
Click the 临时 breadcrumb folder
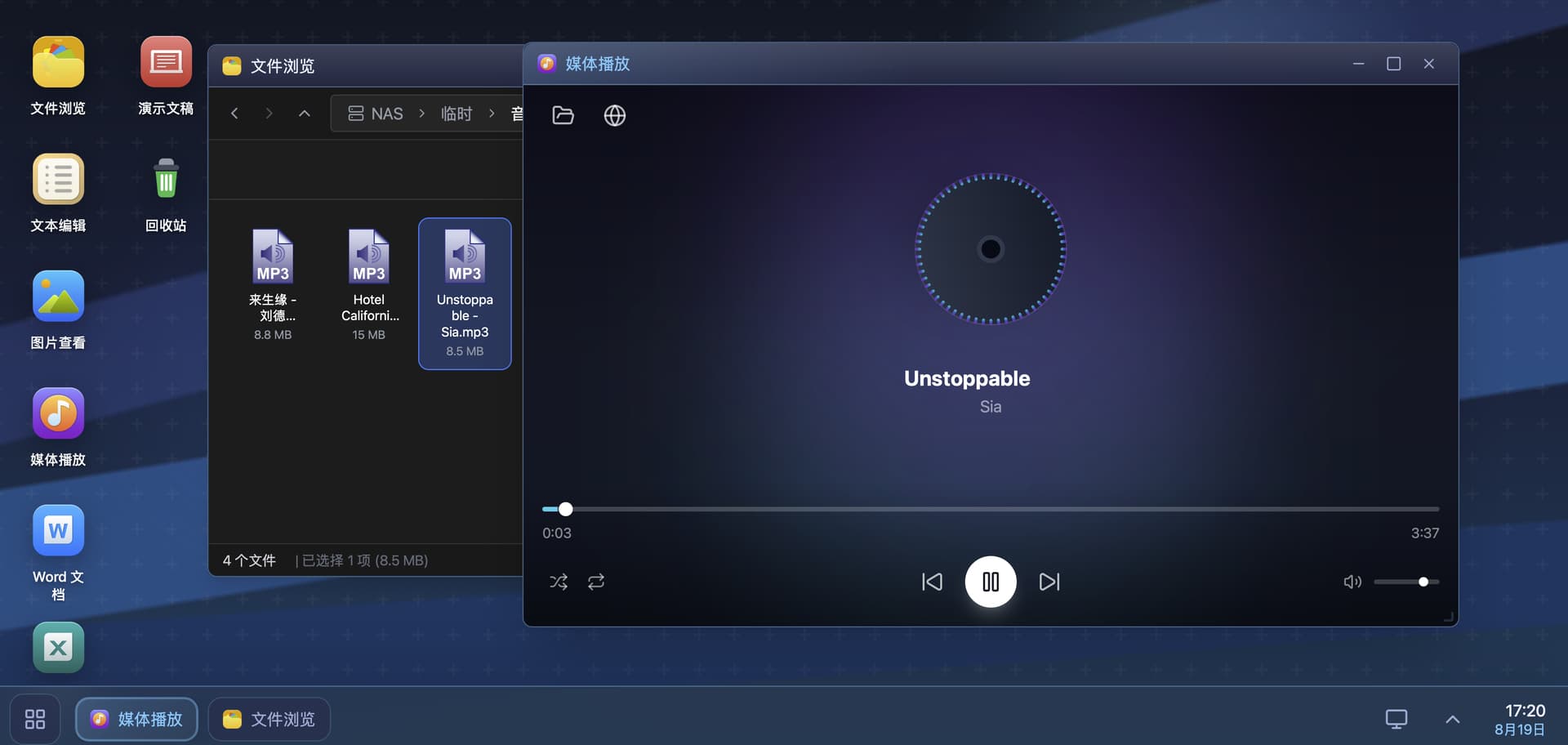tap(457, 114)
